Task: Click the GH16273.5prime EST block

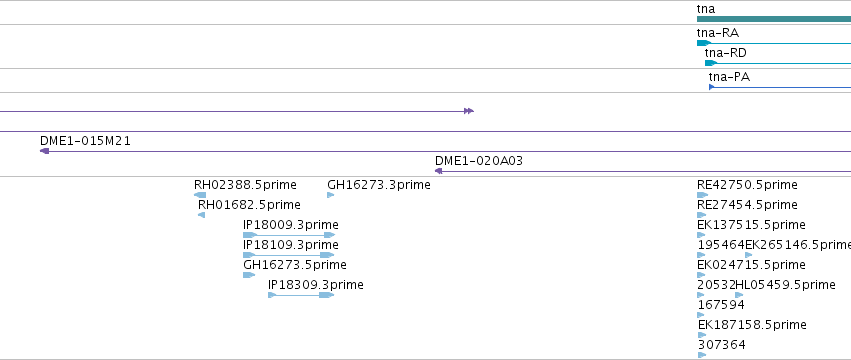Action: [249, 275]
